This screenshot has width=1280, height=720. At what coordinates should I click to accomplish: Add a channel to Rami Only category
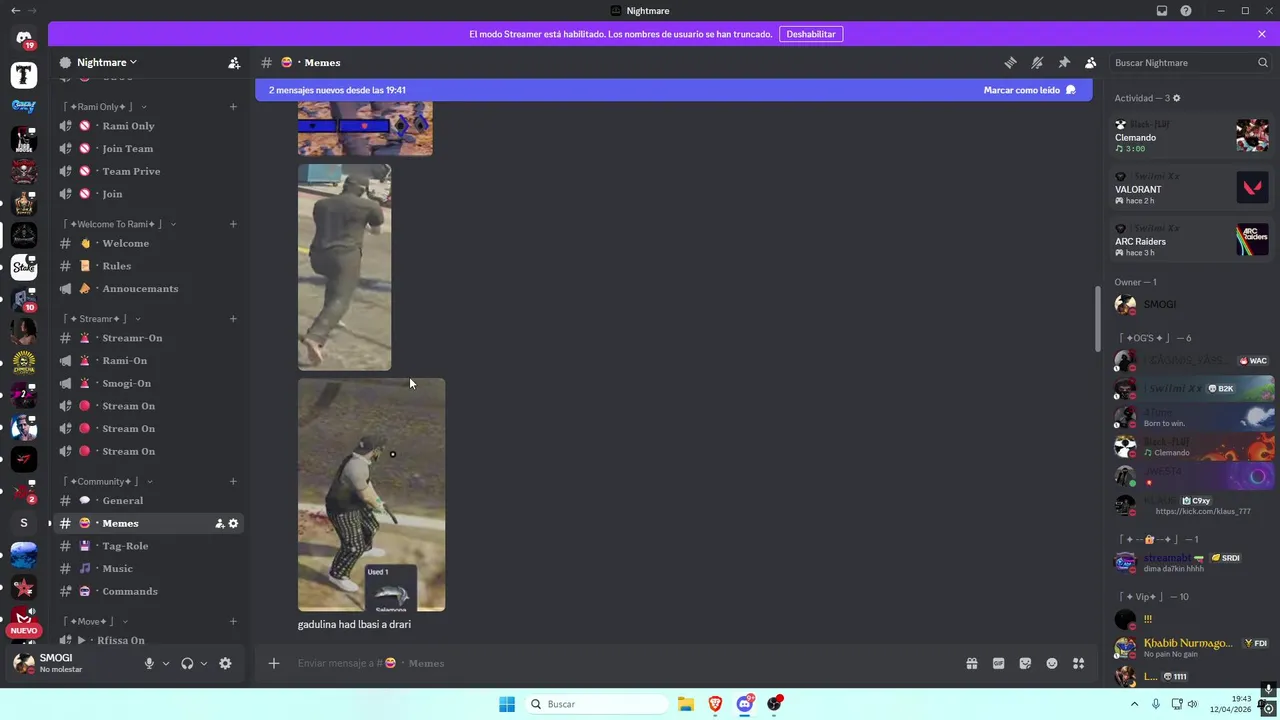(x=233, y=107)
